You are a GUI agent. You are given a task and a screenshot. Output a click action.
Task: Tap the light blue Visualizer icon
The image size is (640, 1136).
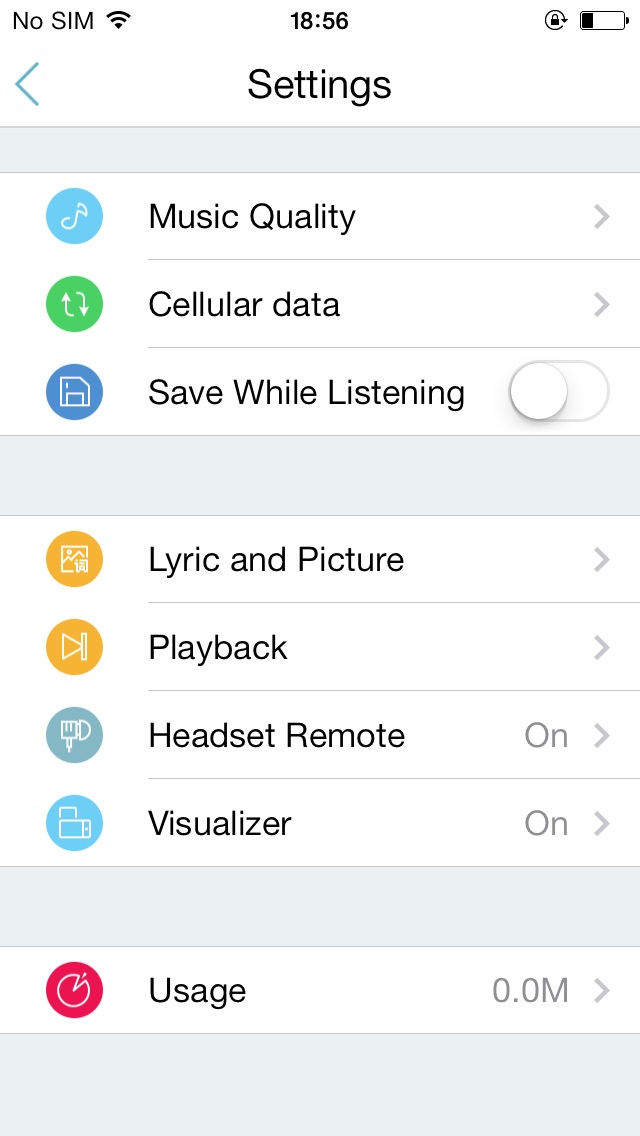coord(74,824)
